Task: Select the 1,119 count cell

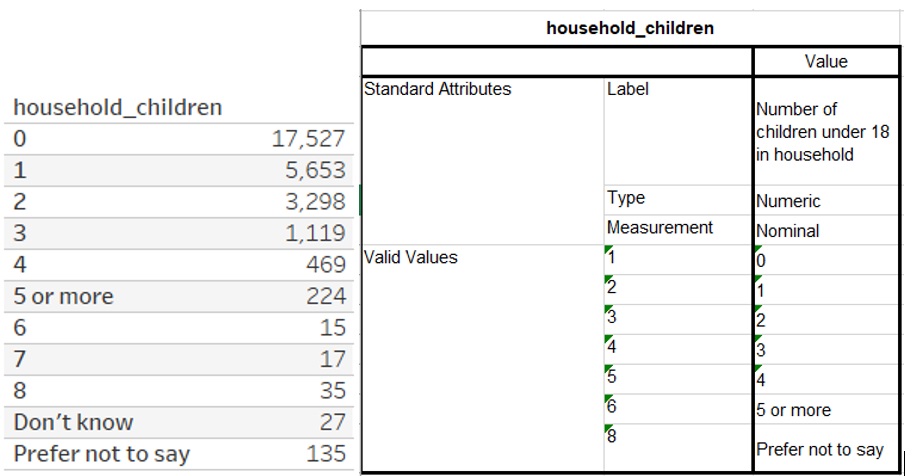Action: click(315, 234)
